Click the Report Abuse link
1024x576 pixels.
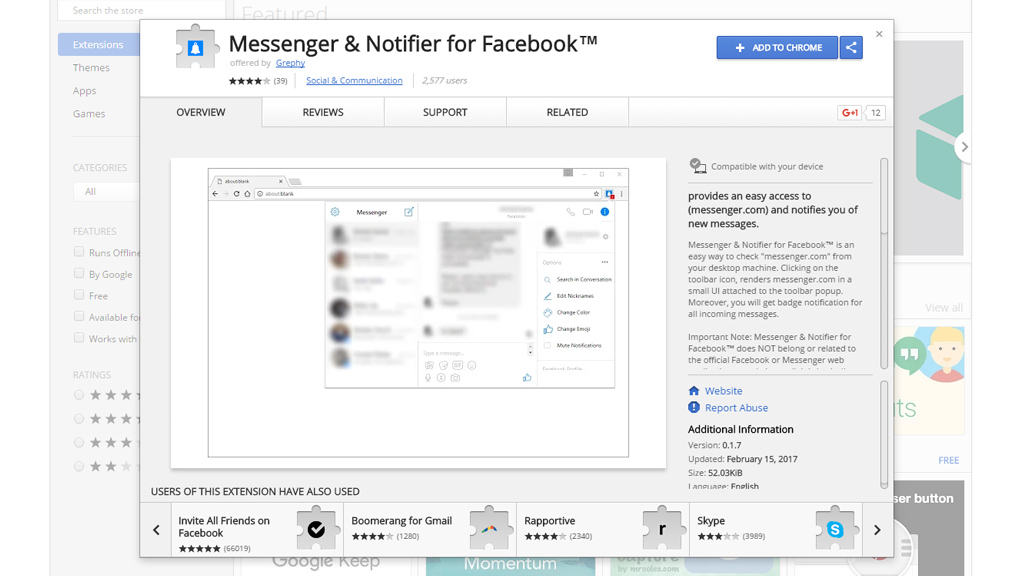point(736,408)
